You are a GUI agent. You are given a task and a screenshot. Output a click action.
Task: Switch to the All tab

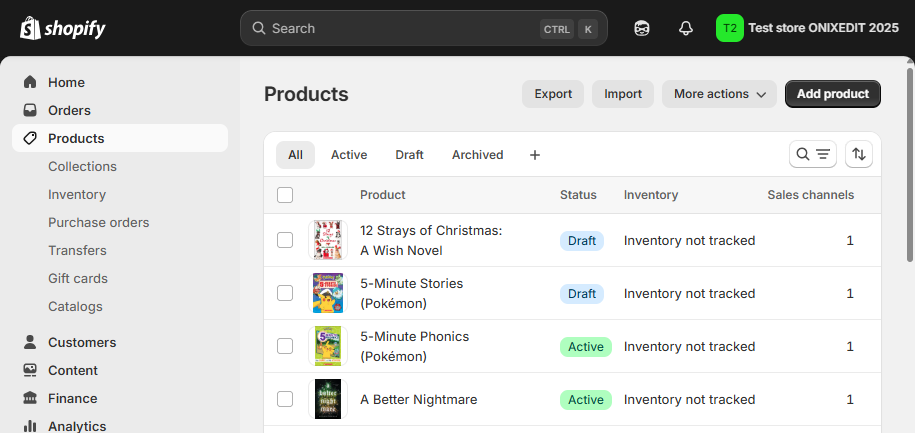pos(295,155)
